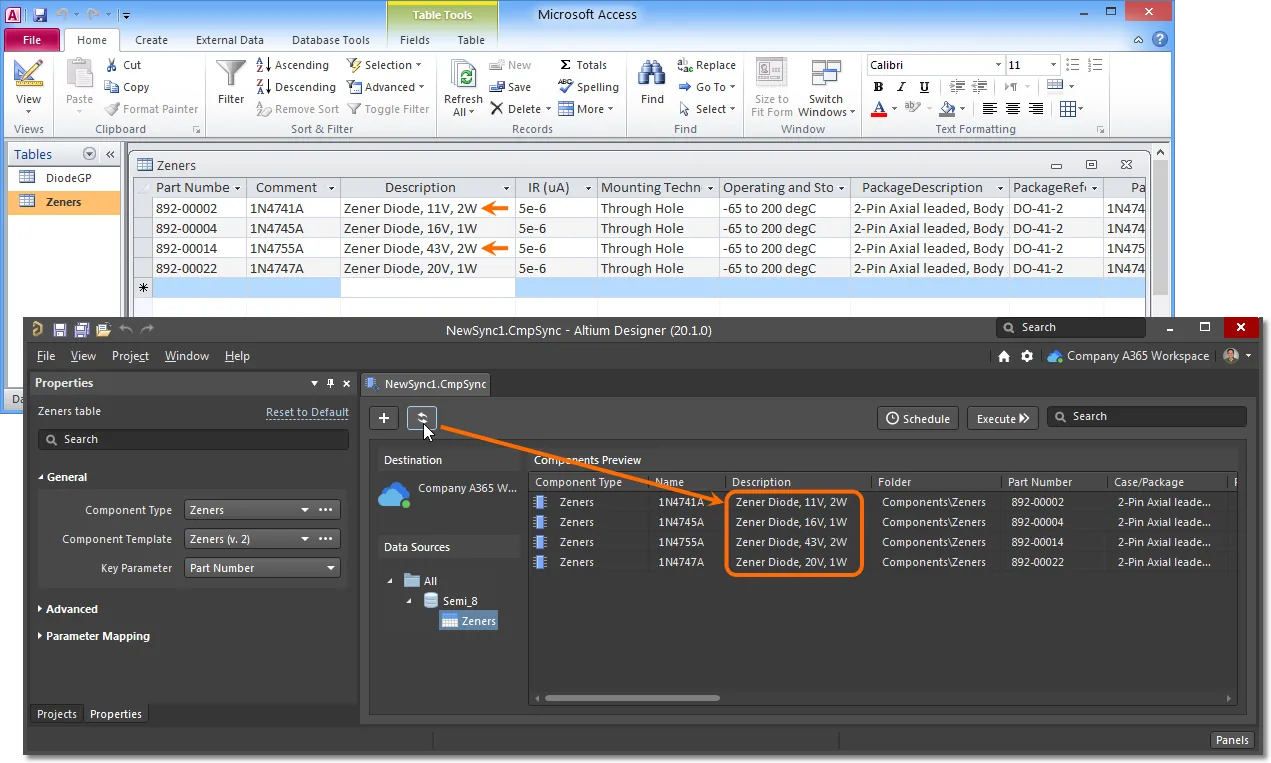
Task: Click align text left icon in Access
Action: pos(990,109)
